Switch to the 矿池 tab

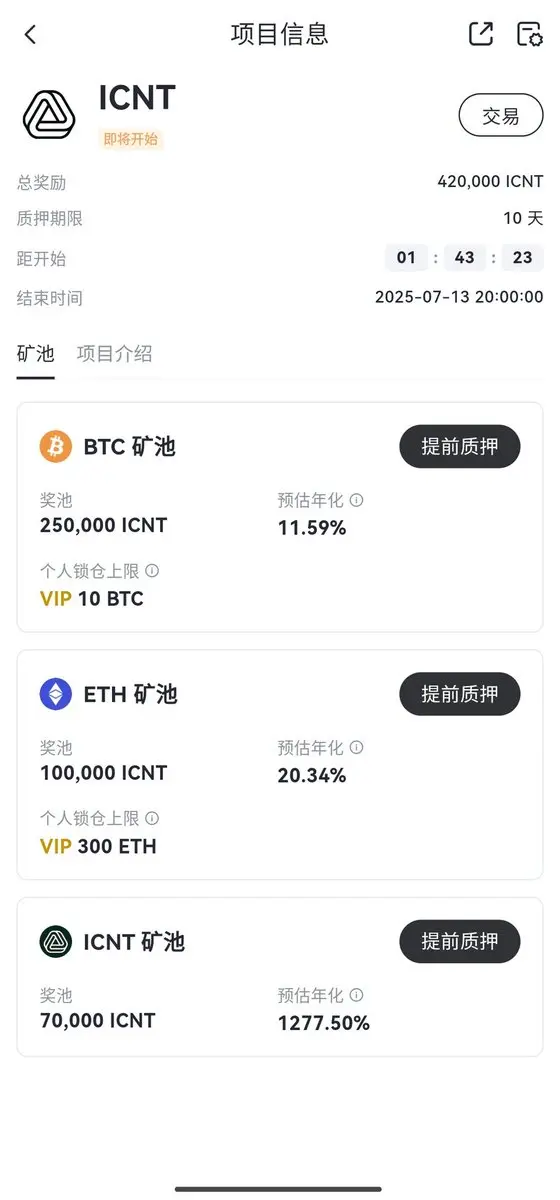pos(35,354)
